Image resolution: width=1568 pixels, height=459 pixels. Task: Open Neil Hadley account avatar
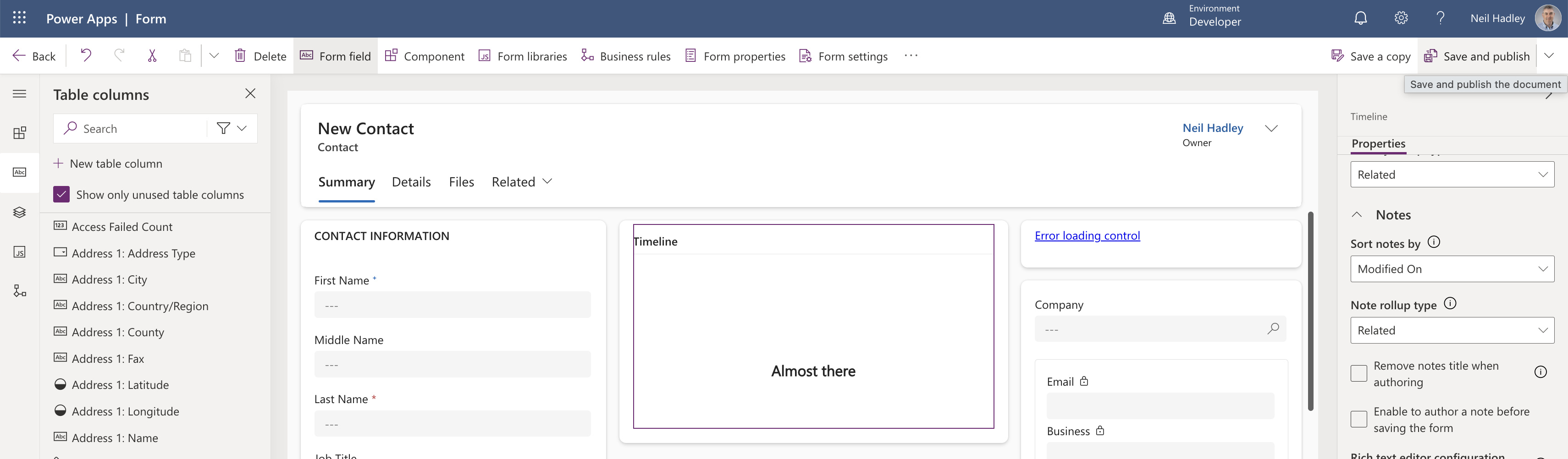pos(1548,18)
